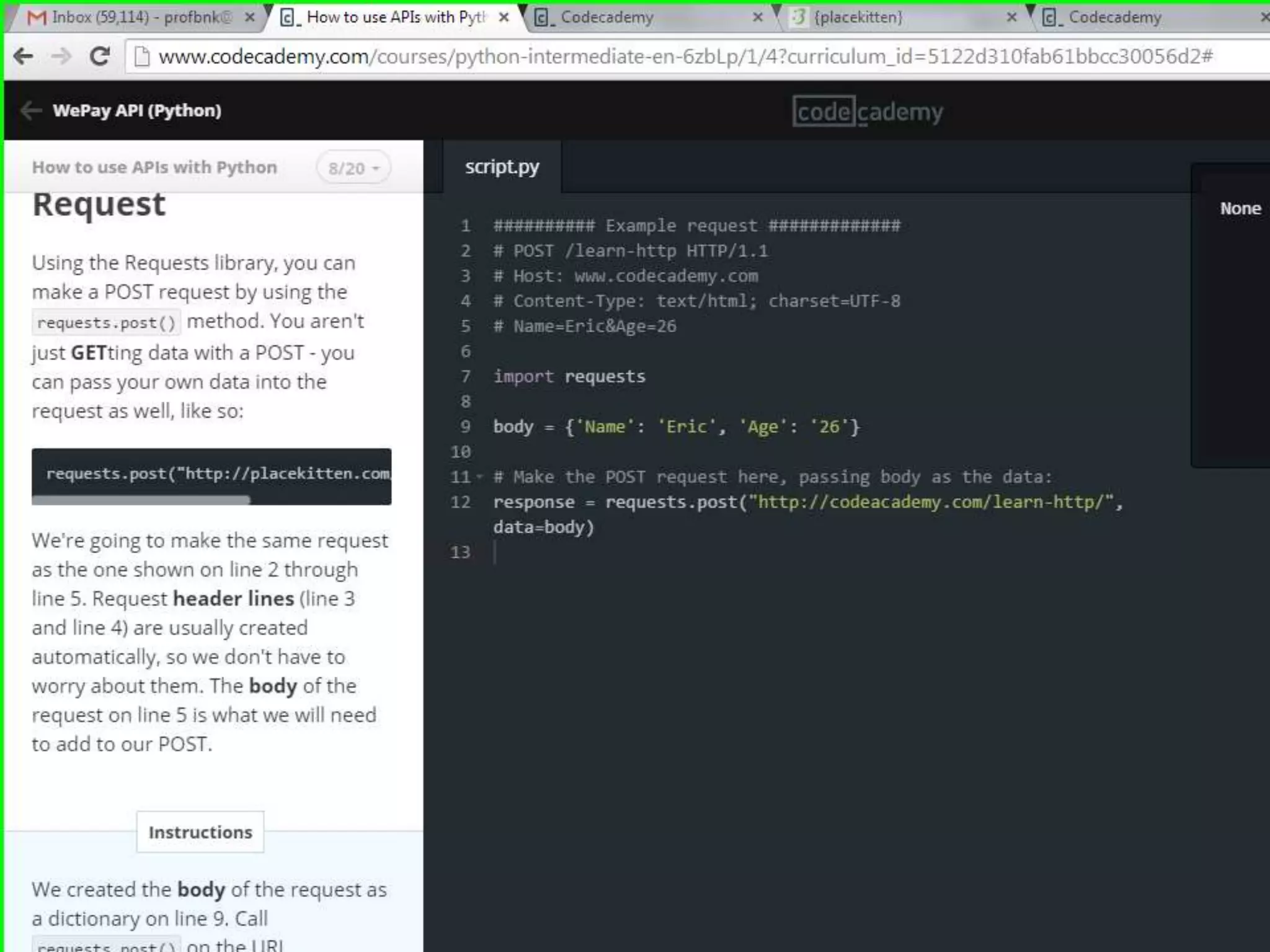The image size is (1270, 952).
Task: Switch to the {placekitten} tab
Action: (902, 17)
